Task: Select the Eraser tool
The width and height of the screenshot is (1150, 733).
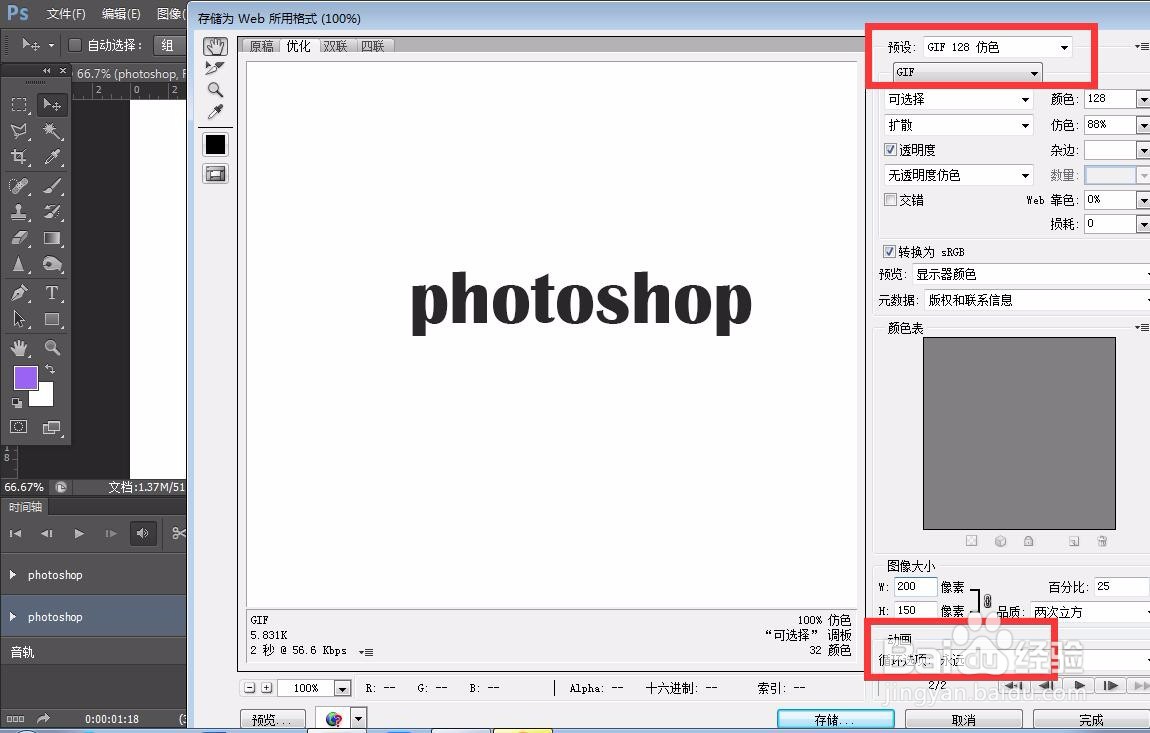Action: coord(19,238)
